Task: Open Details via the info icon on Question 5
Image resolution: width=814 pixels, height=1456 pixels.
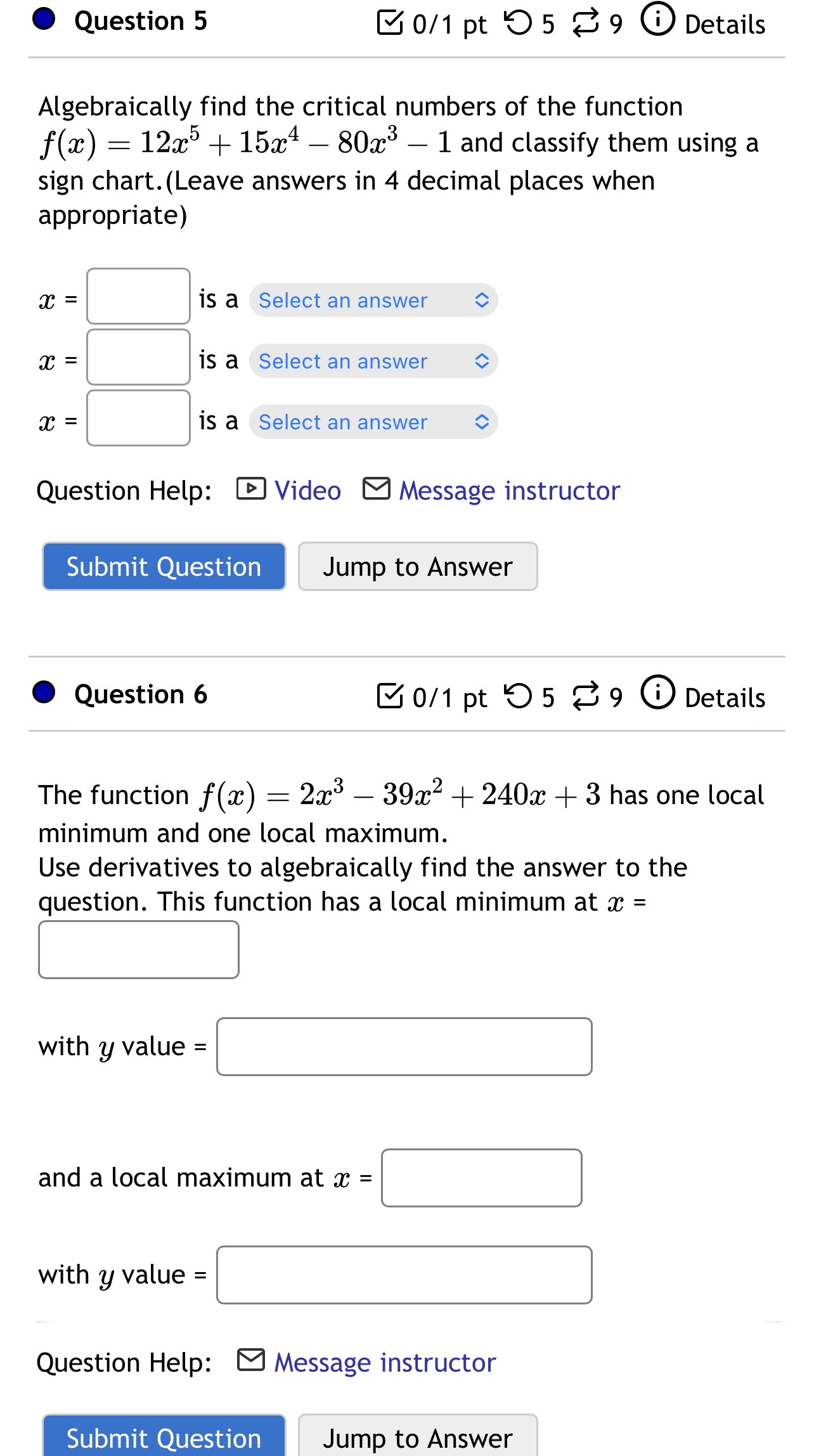Action: pyautogui.click(x=657, y=21)
